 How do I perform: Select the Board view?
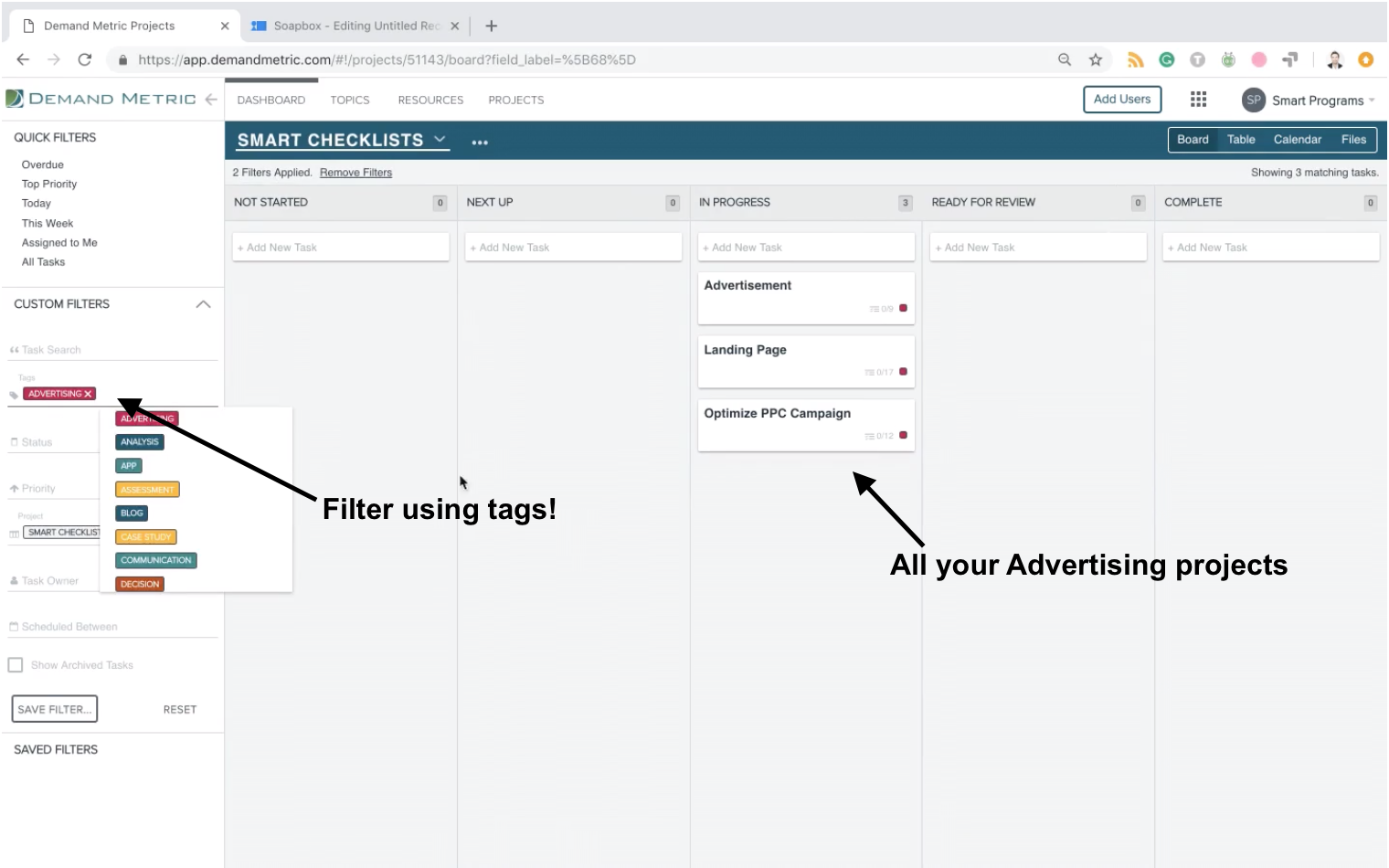[x=1193, y=140]
